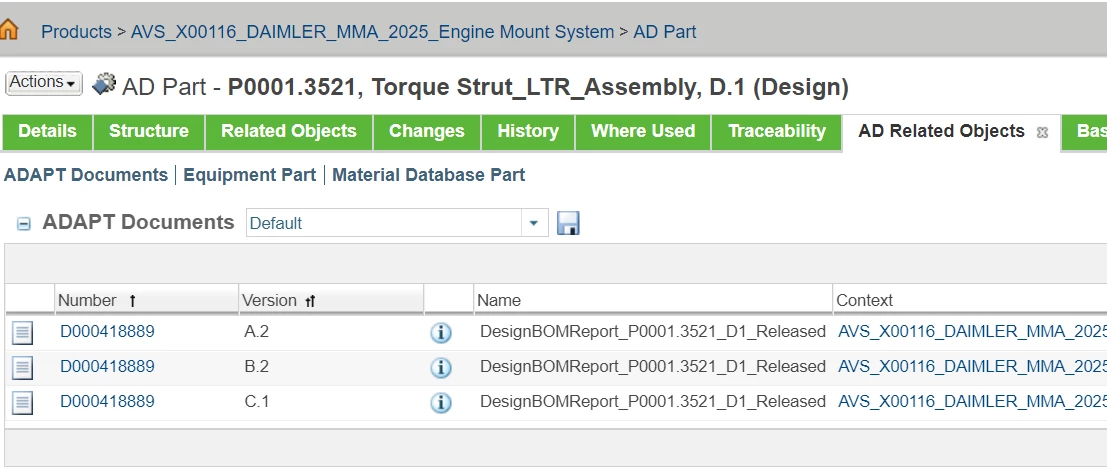Sort the table by Version column

270,300
